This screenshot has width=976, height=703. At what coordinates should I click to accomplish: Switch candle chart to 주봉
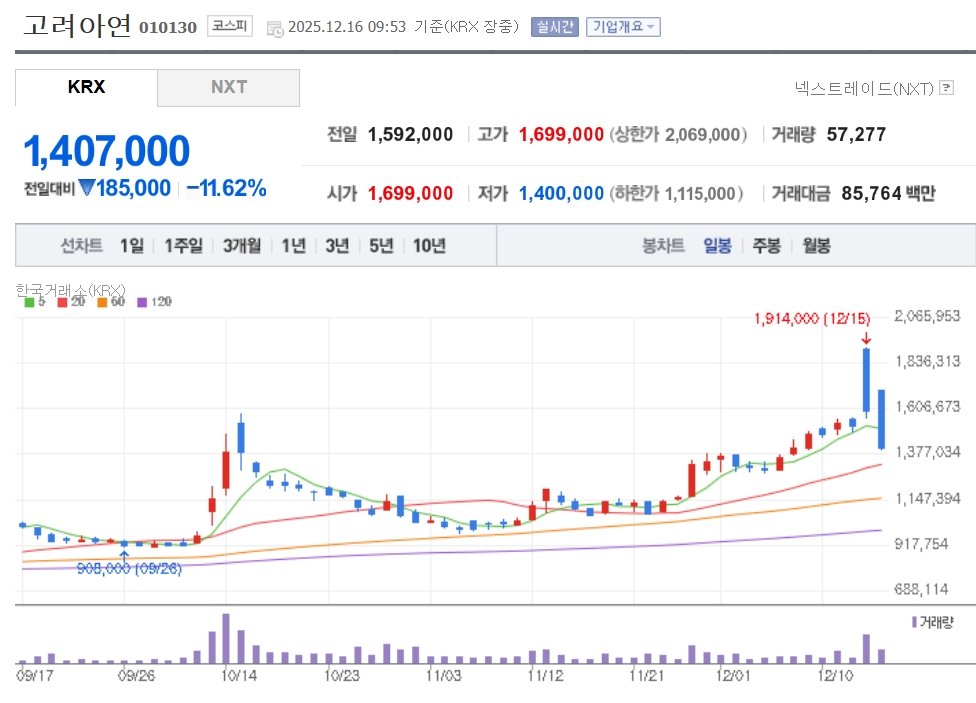tap(766, 245)
